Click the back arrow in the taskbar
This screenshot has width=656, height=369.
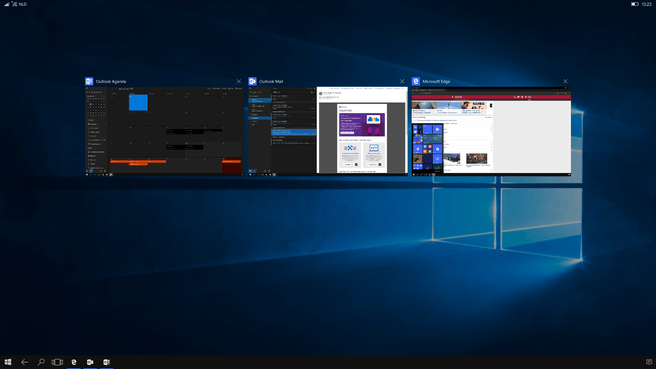click(x=24, y=362)
